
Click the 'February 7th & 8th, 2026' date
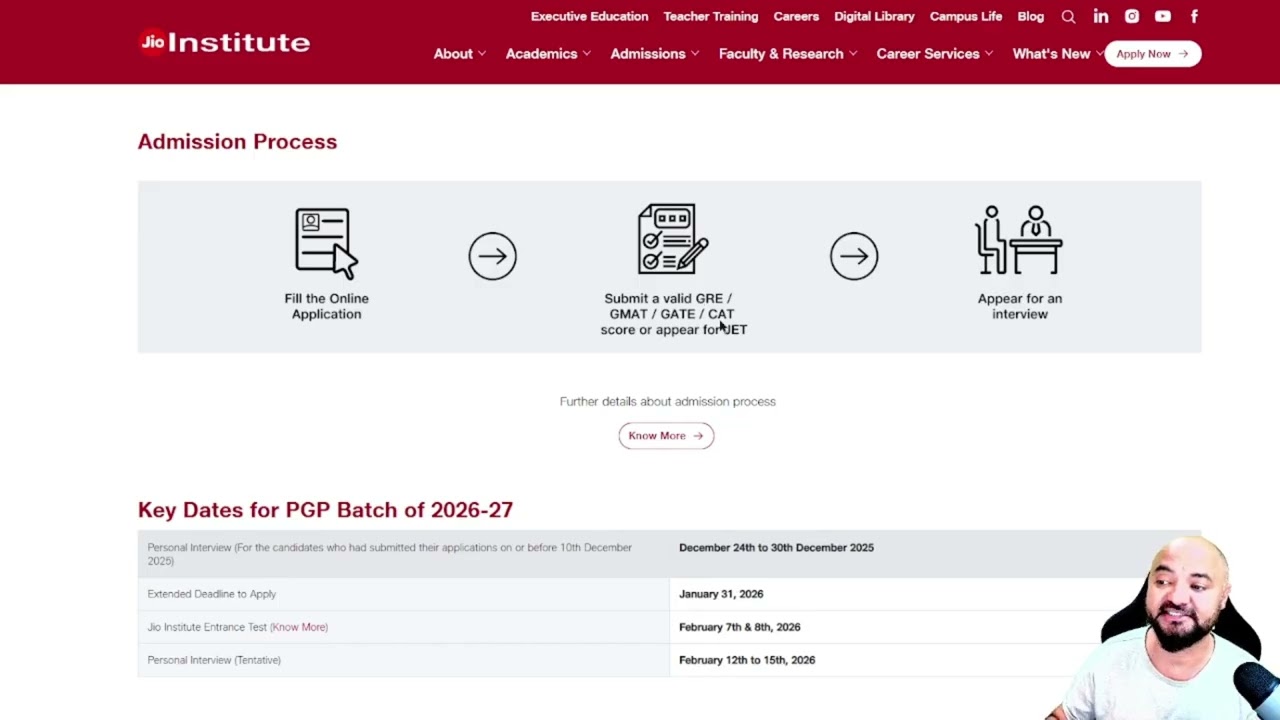click(740, 627)
